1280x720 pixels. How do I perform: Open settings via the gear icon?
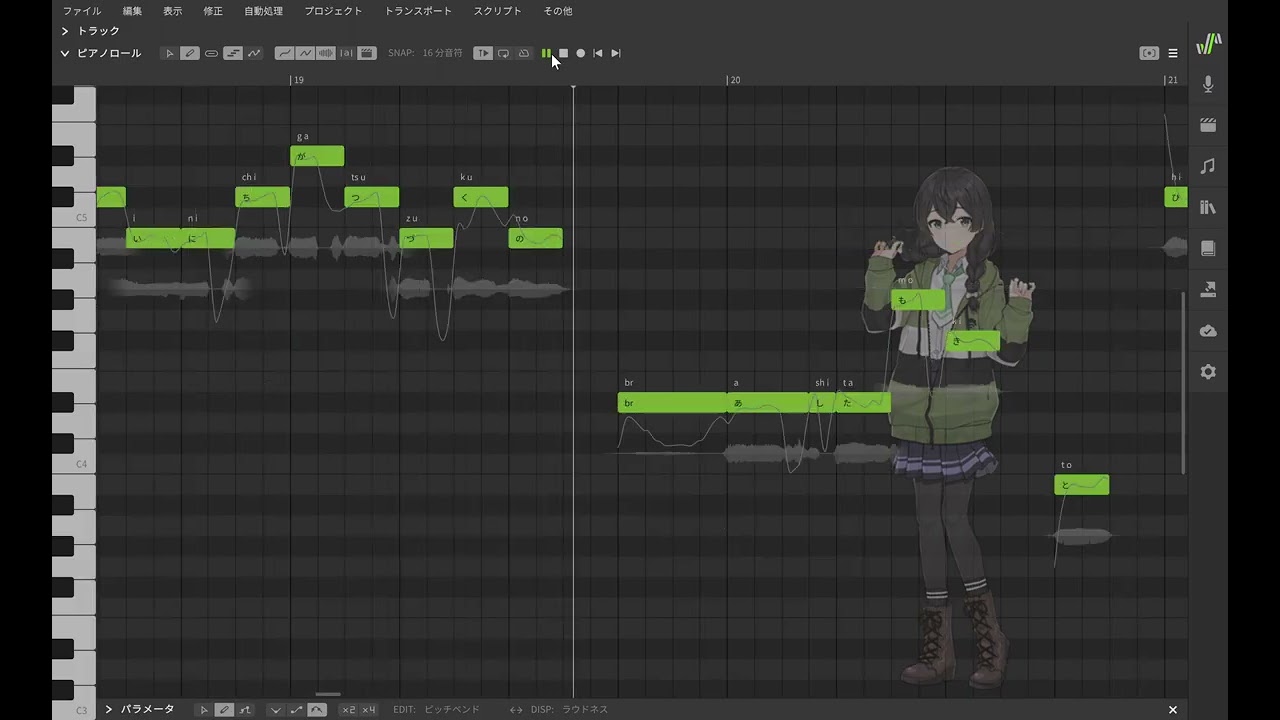point(1208,372)
